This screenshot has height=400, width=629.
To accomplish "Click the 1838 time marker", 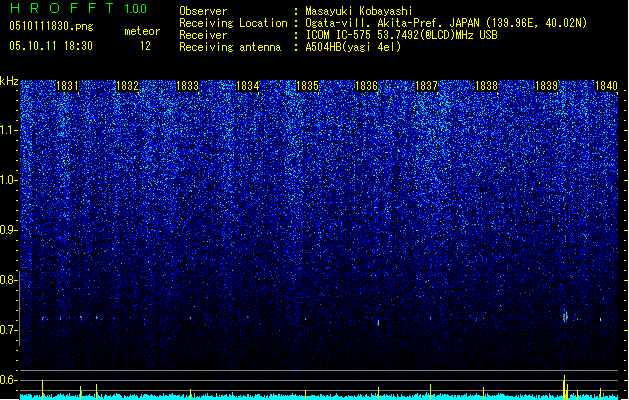I will (x=486, y=86).
